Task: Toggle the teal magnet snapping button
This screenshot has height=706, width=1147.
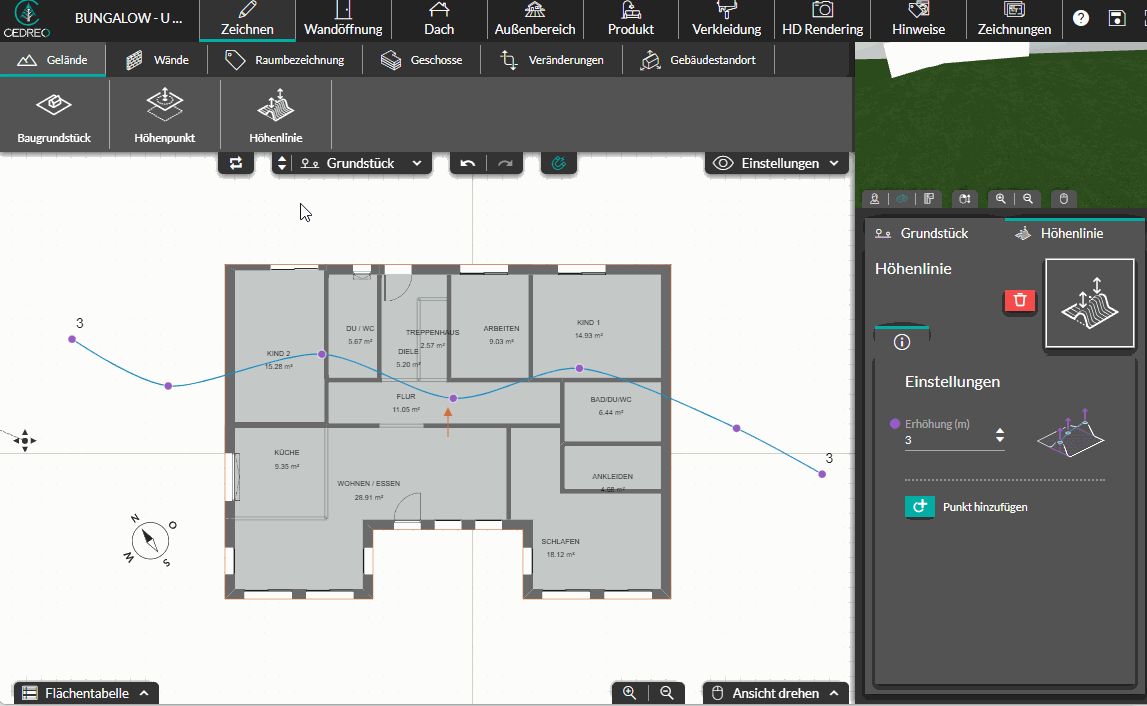Action: pos(559,163)
